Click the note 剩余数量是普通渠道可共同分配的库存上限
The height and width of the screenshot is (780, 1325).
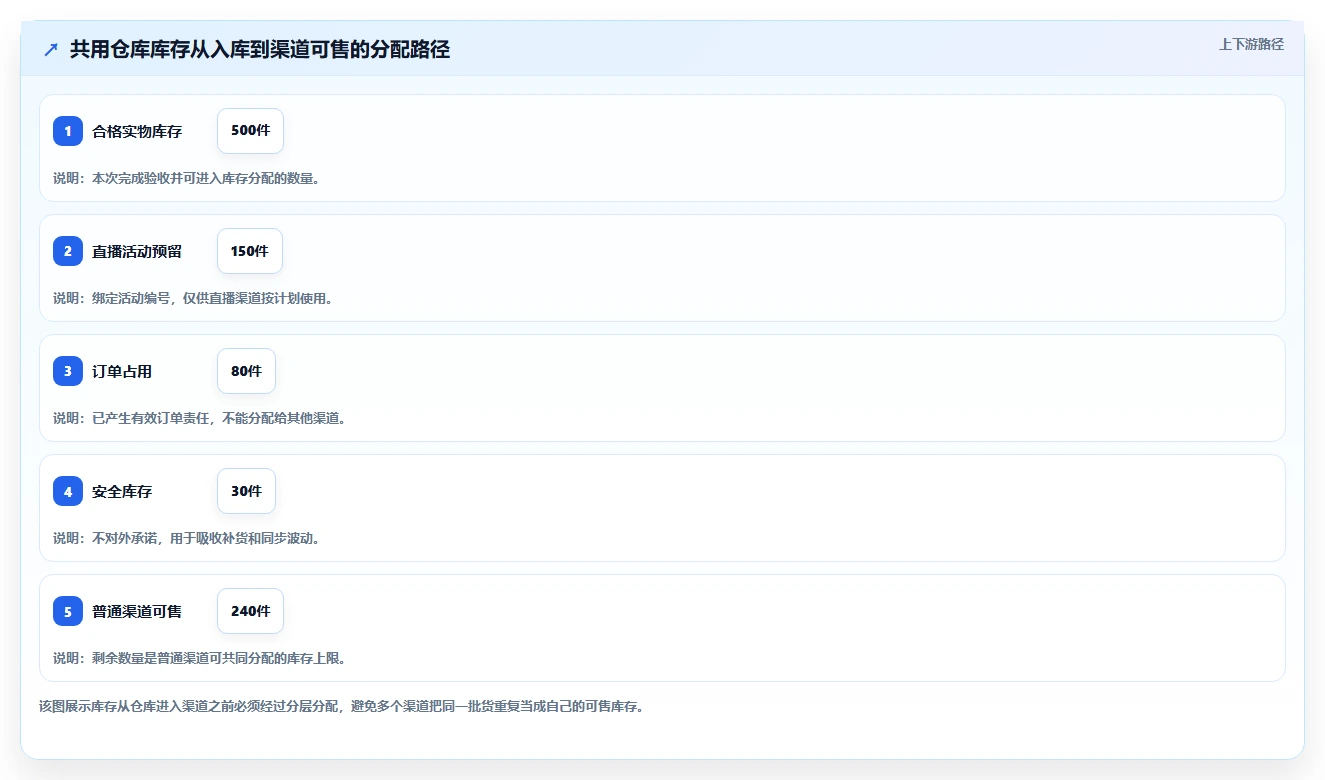[199, 658]
